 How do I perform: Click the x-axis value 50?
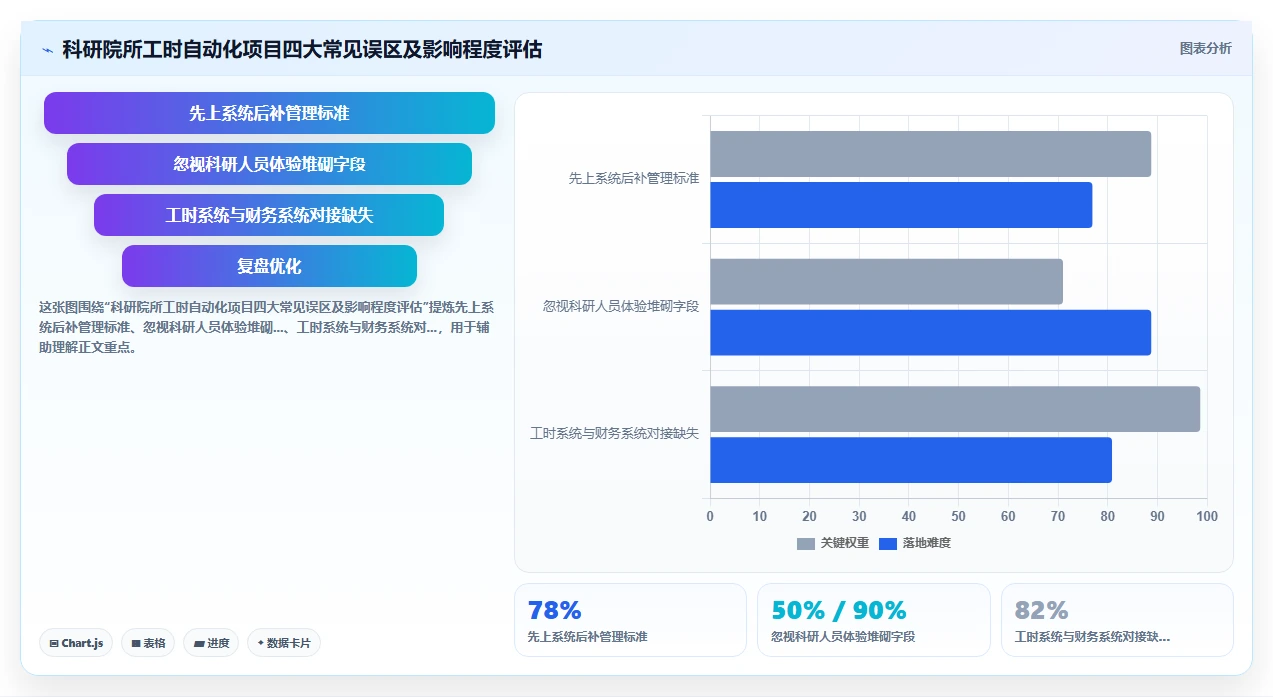point(958,516)
